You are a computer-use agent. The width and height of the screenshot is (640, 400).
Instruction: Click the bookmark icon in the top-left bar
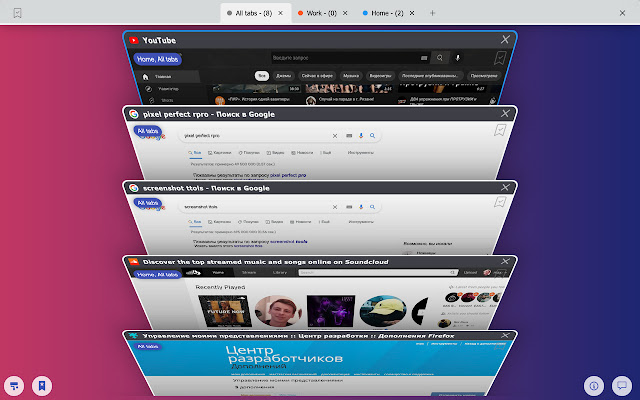pos(17,13)
